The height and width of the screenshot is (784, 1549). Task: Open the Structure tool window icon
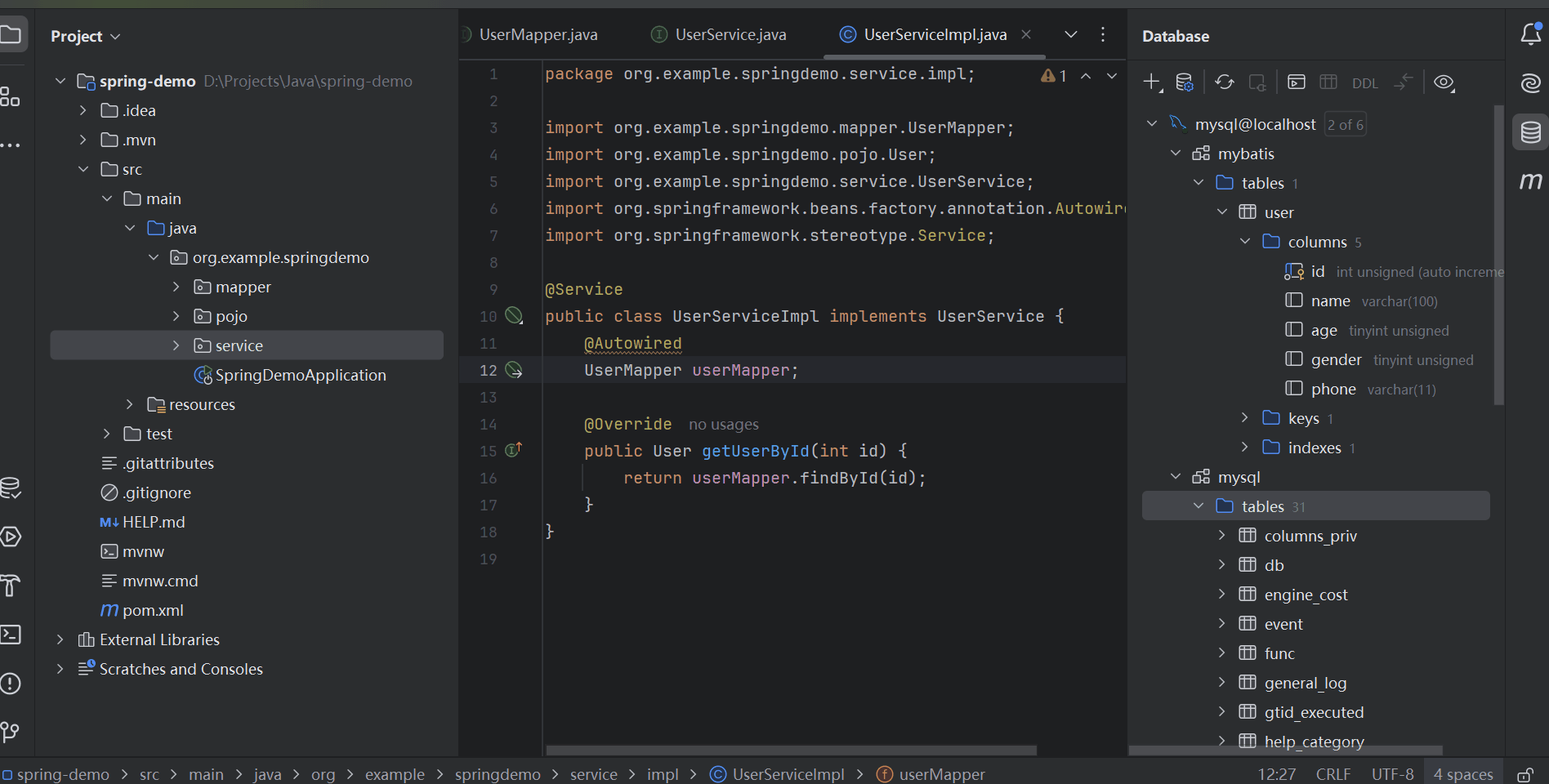click(x=10, y=96)
